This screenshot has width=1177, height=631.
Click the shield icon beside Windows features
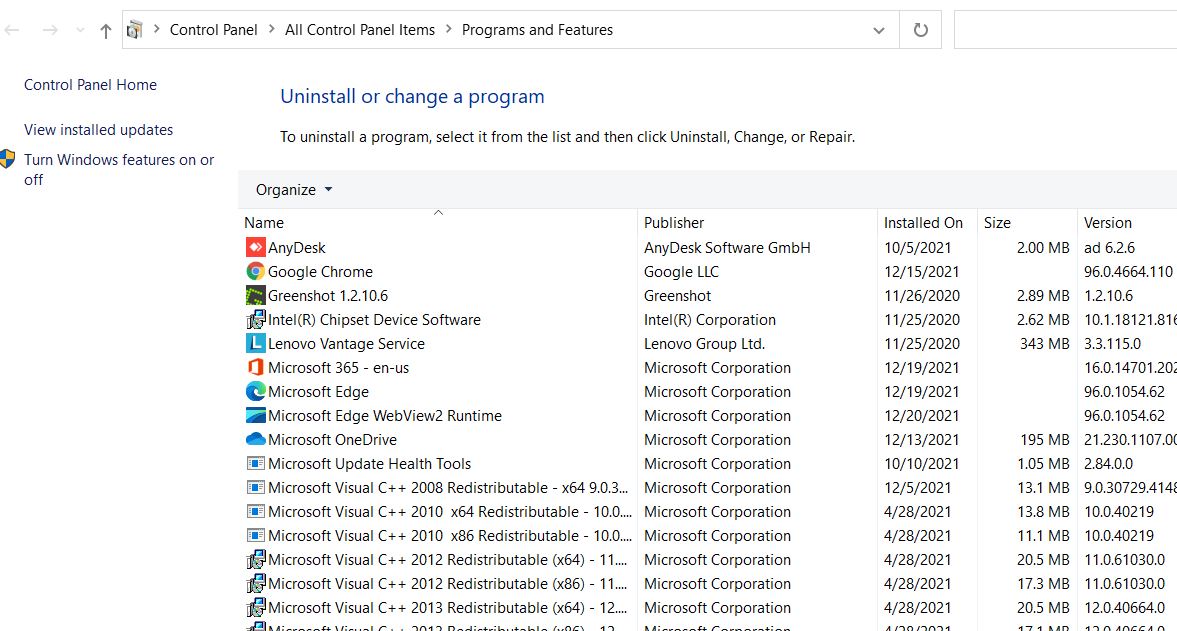pyautogui.click(x=8, y=158)
